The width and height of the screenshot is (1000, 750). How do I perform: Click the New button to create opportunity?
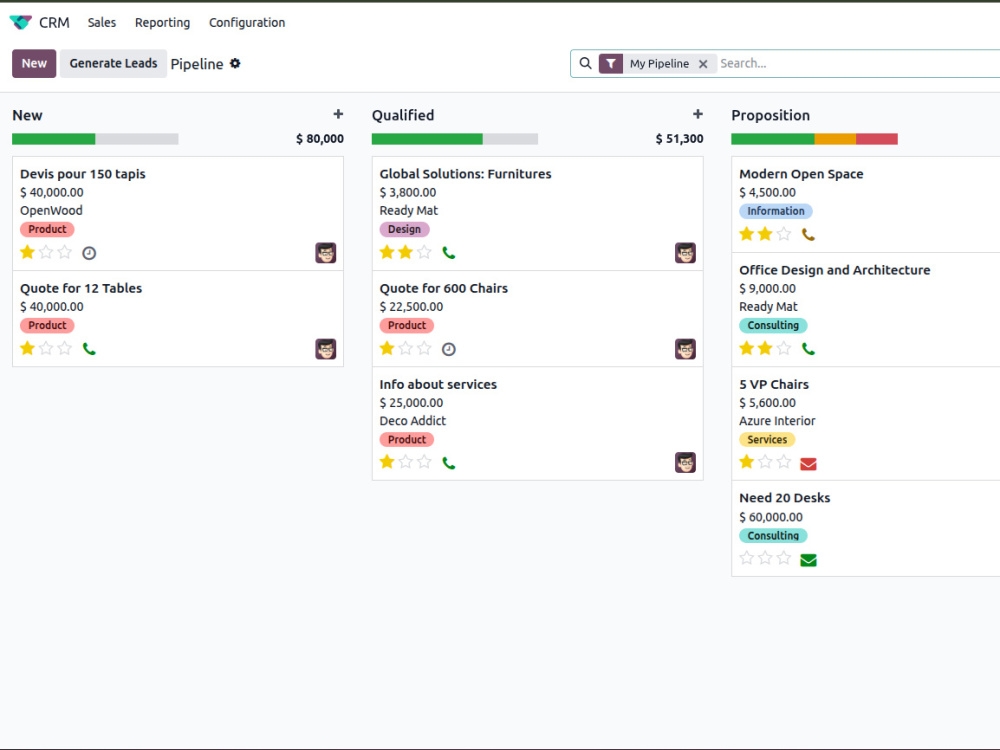point(34,63)
